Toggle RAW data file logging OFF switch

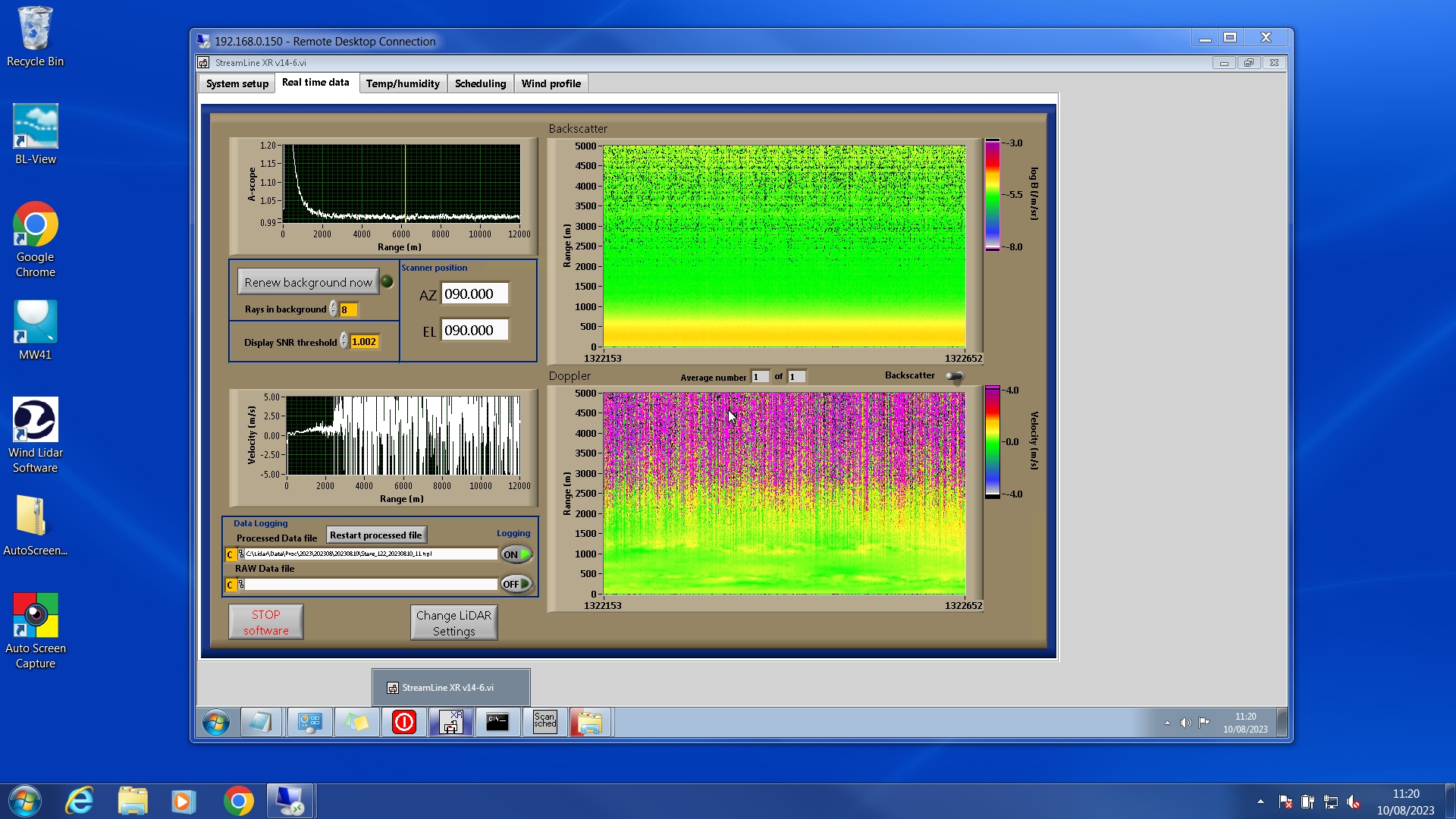516,584
